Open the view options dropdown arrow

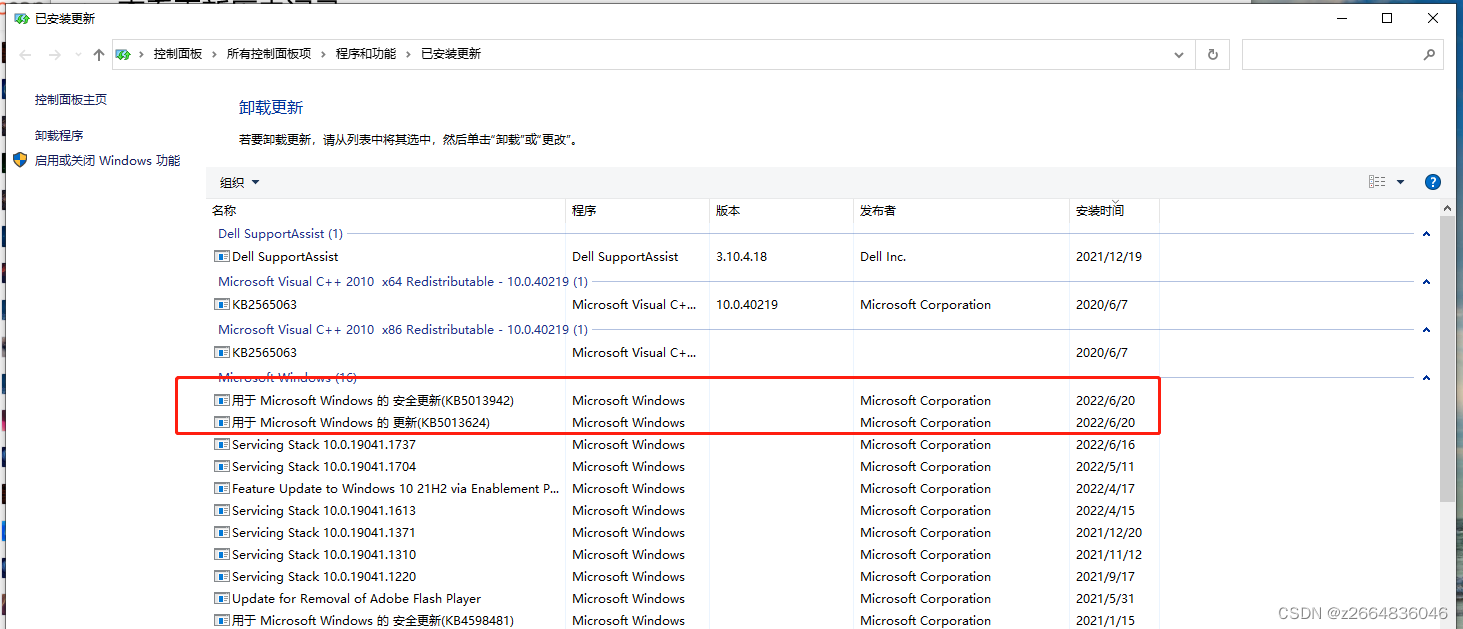pos(1400,182)
